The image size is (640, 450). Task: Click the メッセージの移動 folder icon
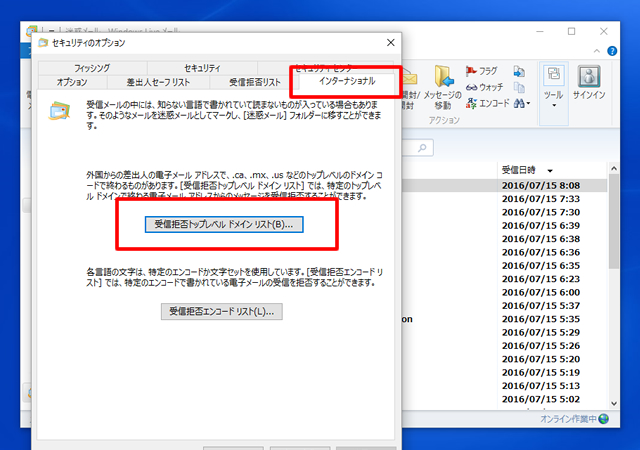click(441, 77)
